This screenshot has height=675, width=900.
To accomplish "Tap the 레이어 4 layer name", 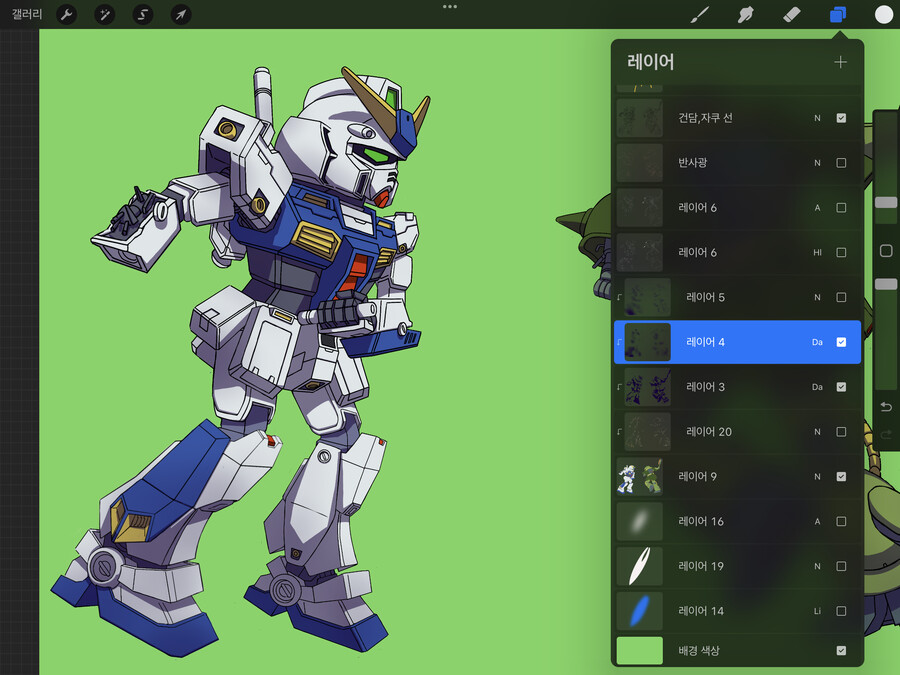I will tap(705, 342).
